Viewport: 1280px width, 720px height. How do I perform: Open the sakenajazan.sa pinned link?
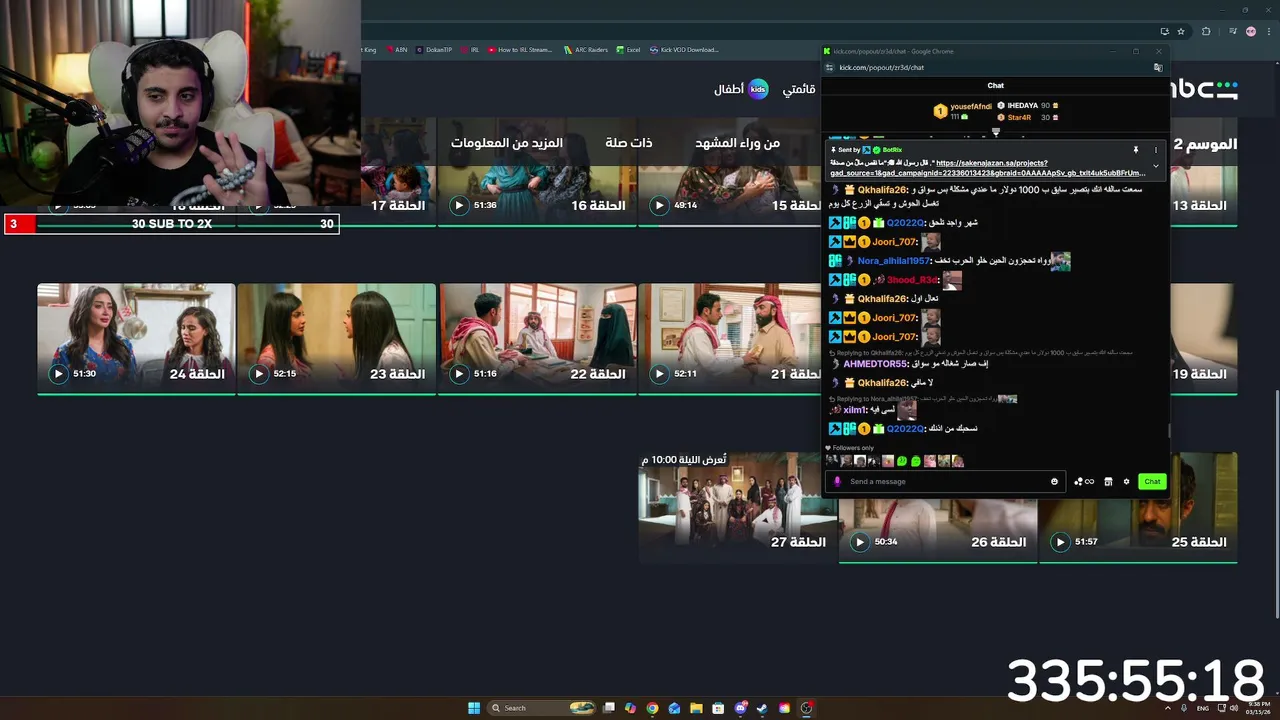(988, 168)
